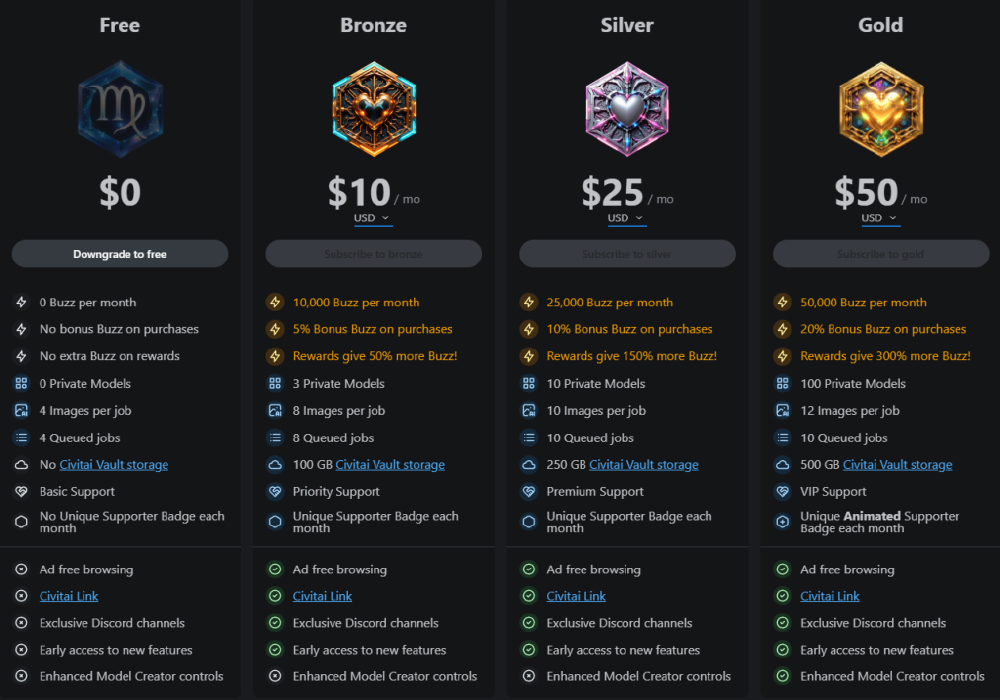Open the USD currency dropdown under Bronze
This screenshot has height=700, width=1000.
[x=373, y=218]
